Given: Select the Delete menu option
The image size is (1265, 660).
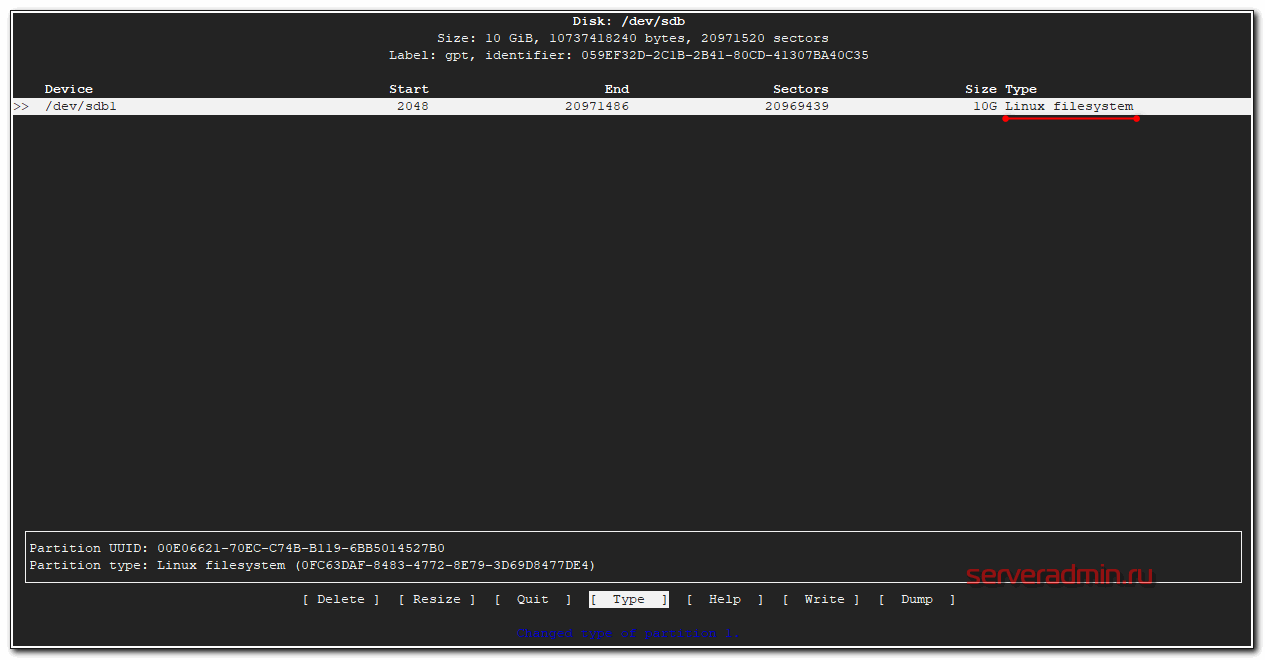Looking at the screenshot, I should point(341,599).
